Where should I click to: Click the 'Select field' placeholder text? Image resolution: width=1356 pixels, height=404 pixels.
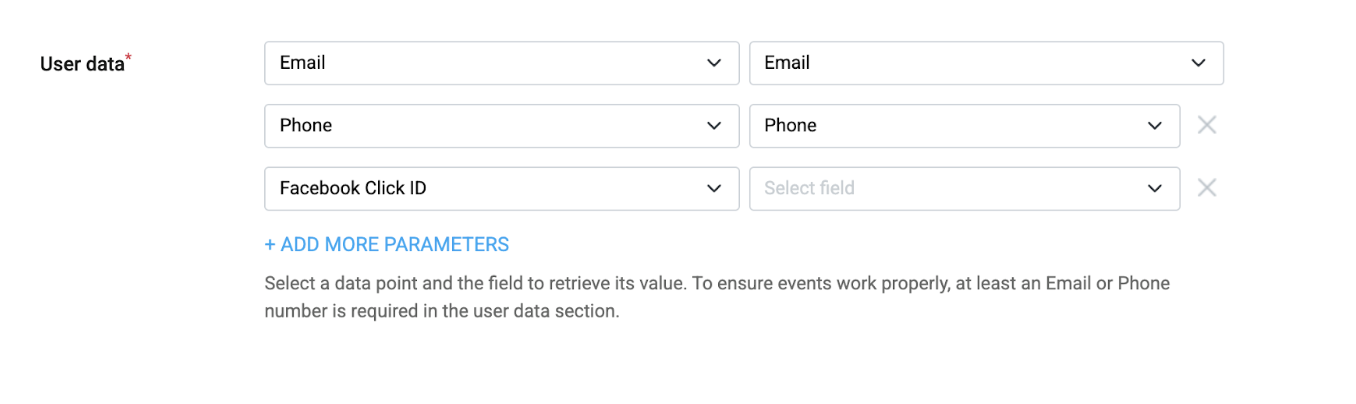[809, 188]
